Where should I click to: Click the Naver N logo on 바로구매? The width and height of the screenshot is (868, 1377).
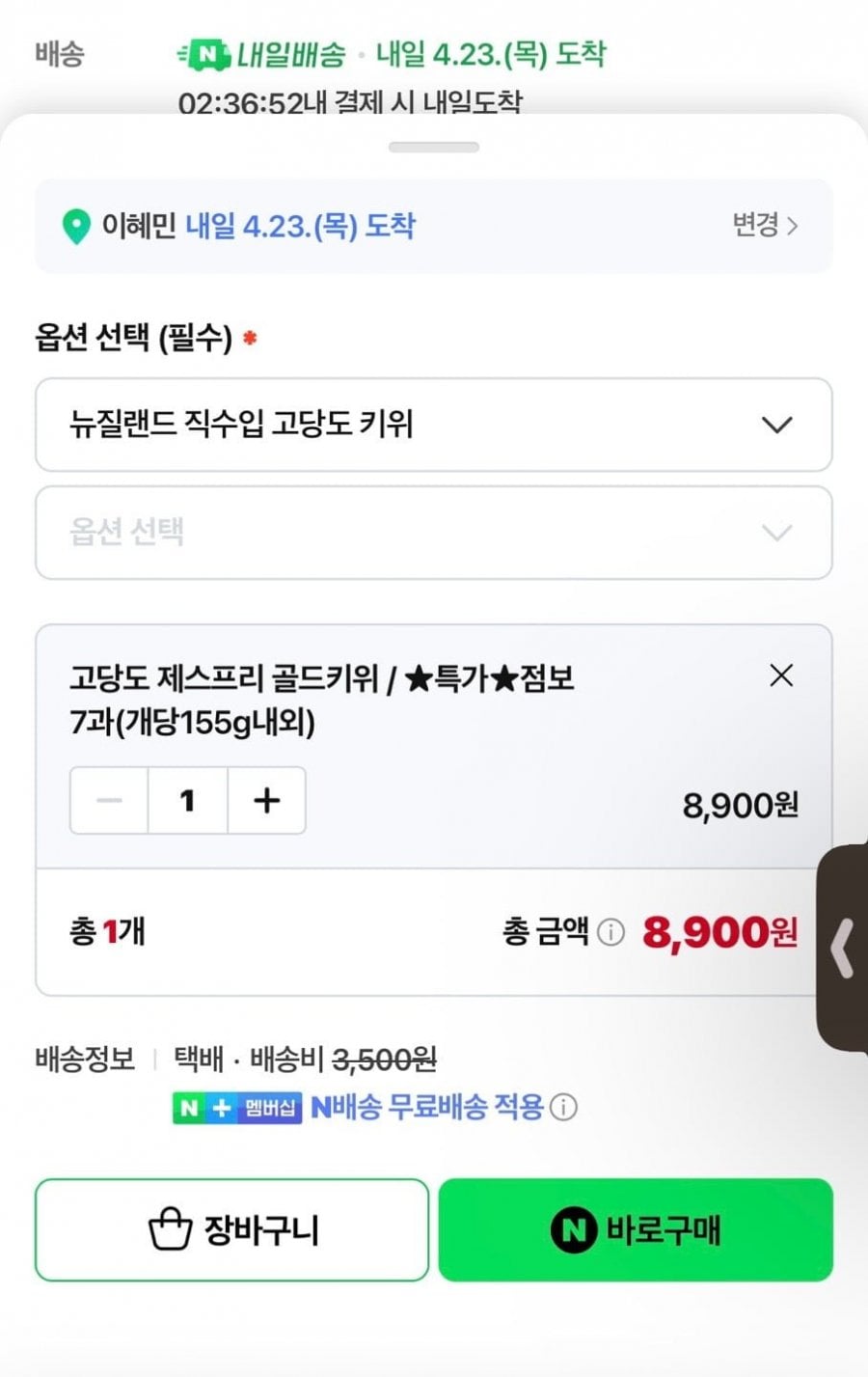(x=573, y=1230)
